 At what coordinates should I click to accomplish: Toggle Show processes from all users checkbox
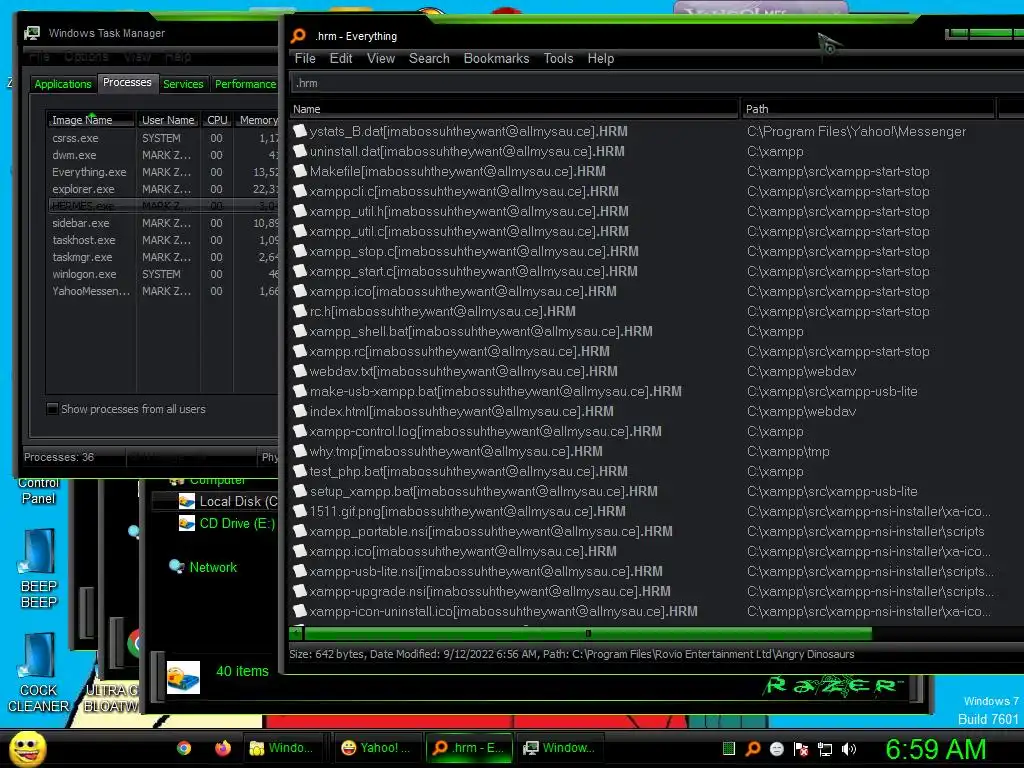[53, 409]
